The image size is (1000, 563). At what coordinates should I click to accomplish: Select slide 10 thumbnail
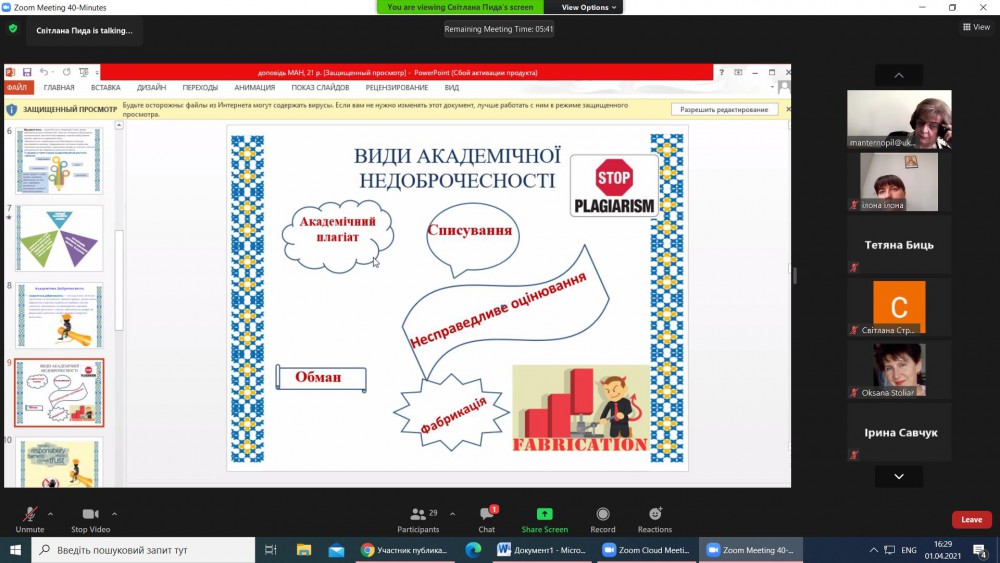click(59, 462)
